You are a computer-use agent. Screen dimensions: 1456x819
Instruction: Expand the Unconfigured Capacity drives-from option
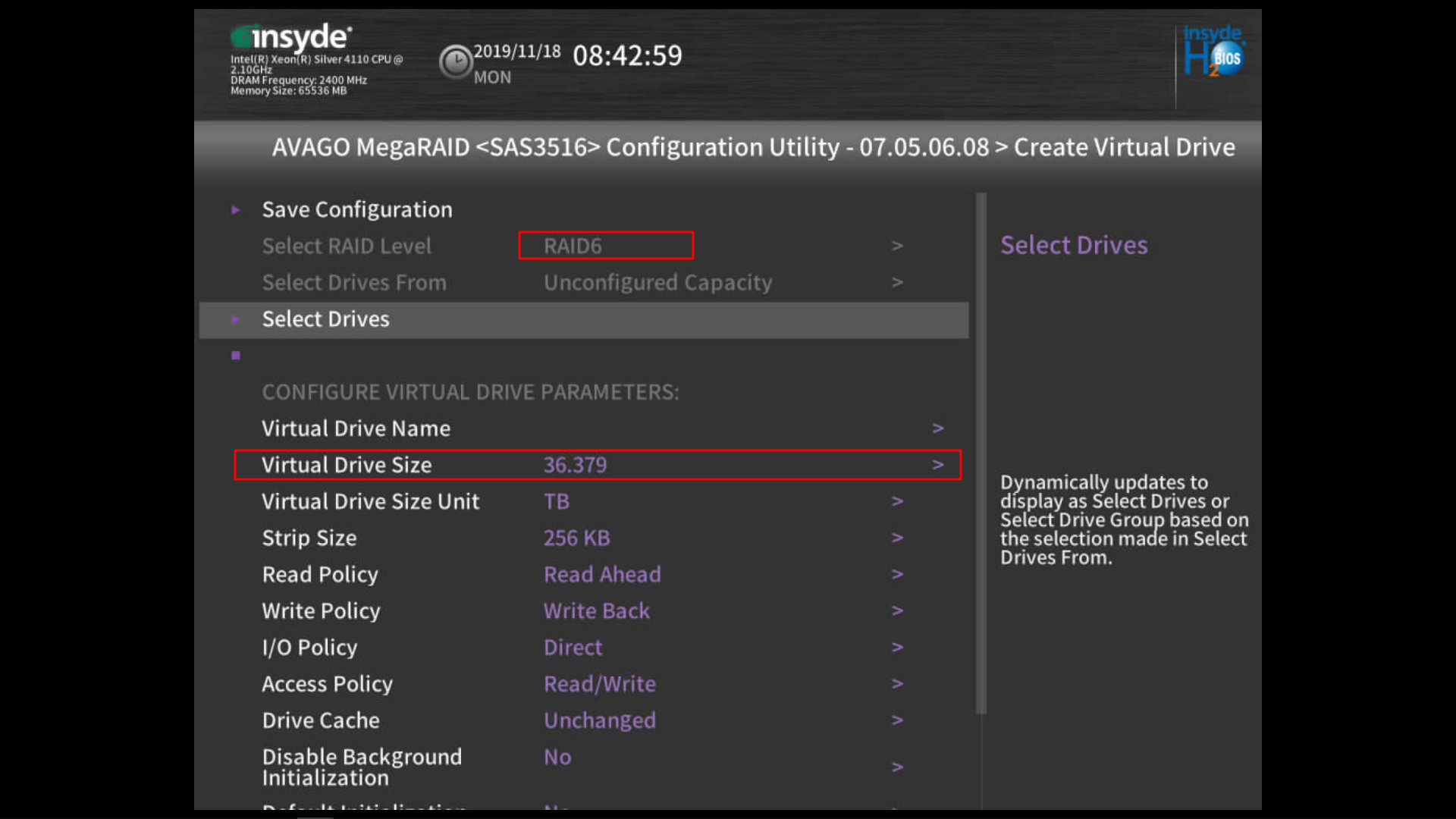(657, 283)
